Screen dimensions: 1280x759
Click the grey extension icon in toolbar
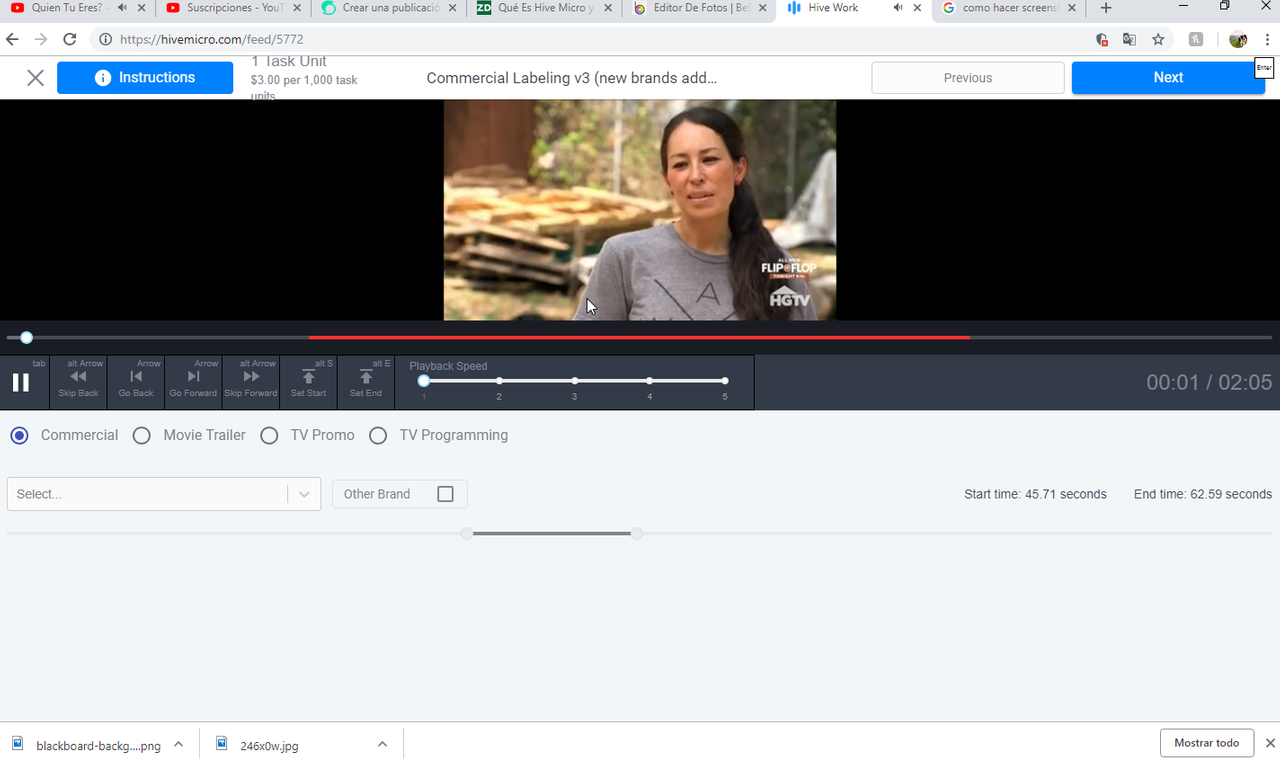coord(1196,40)
